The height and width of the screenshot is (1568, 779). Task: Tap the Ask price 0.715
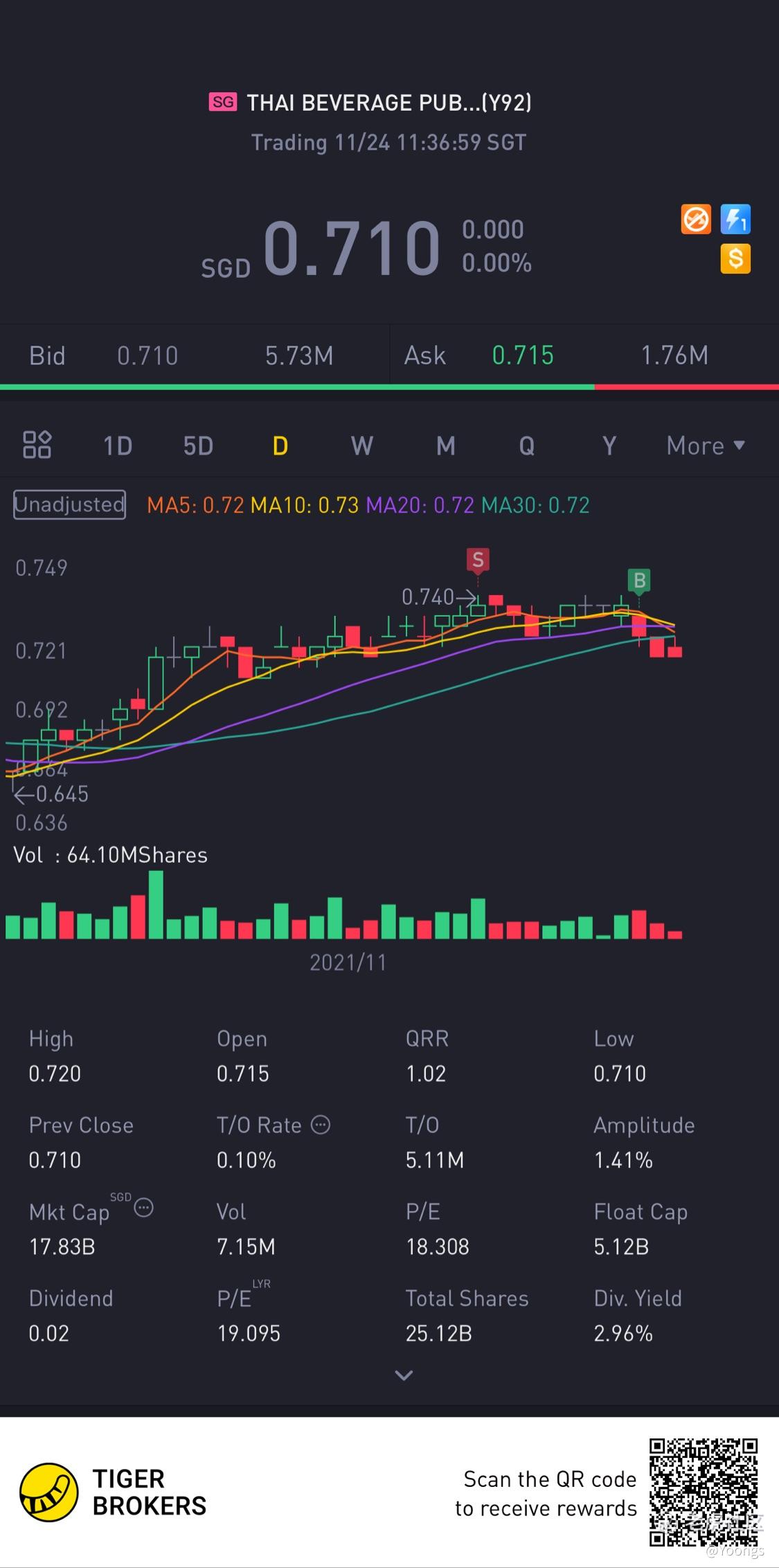pos(523,355)
